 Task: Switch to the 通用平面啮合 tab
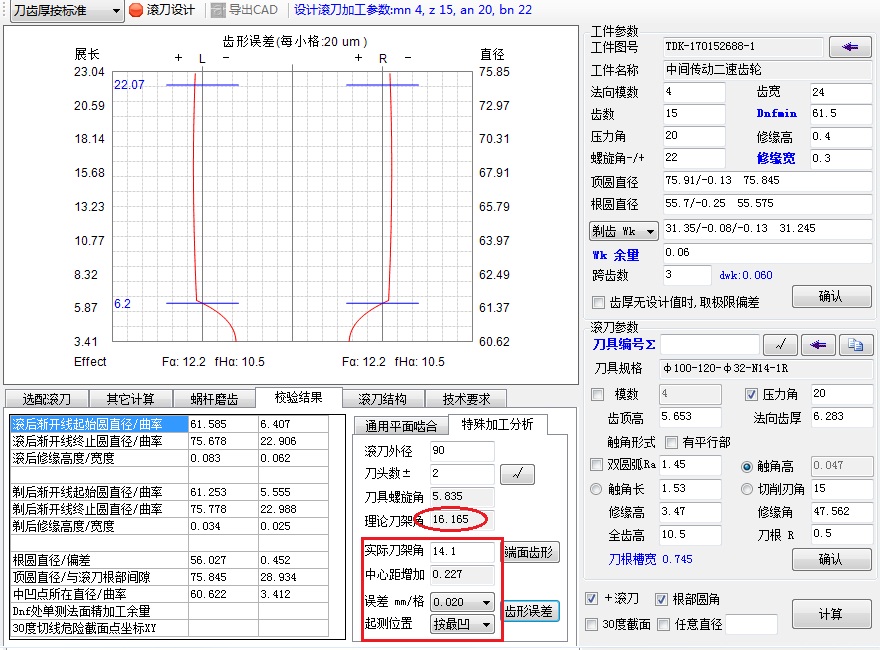(x=401, y=425)
